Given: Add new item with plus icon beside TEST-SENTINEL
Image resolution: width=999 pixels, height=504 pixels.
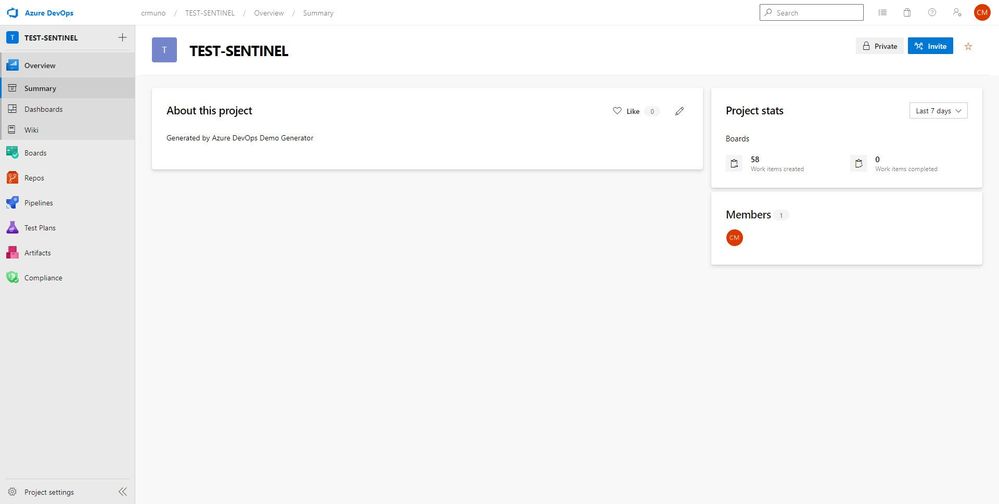Looking at the screenshot, I should (122, 38).
